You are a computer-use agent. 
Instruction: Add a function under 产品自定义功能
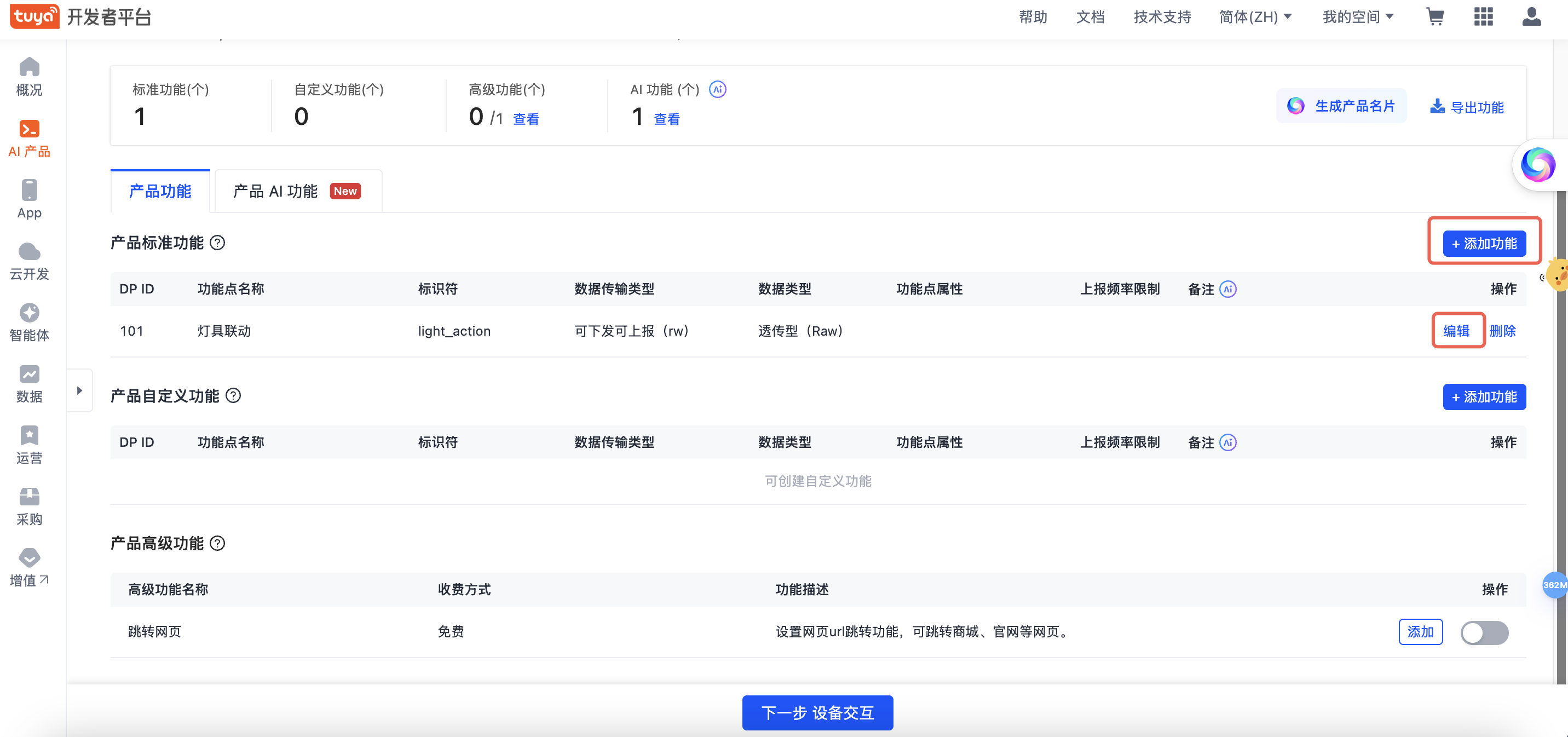click(x=1484, y=397)
